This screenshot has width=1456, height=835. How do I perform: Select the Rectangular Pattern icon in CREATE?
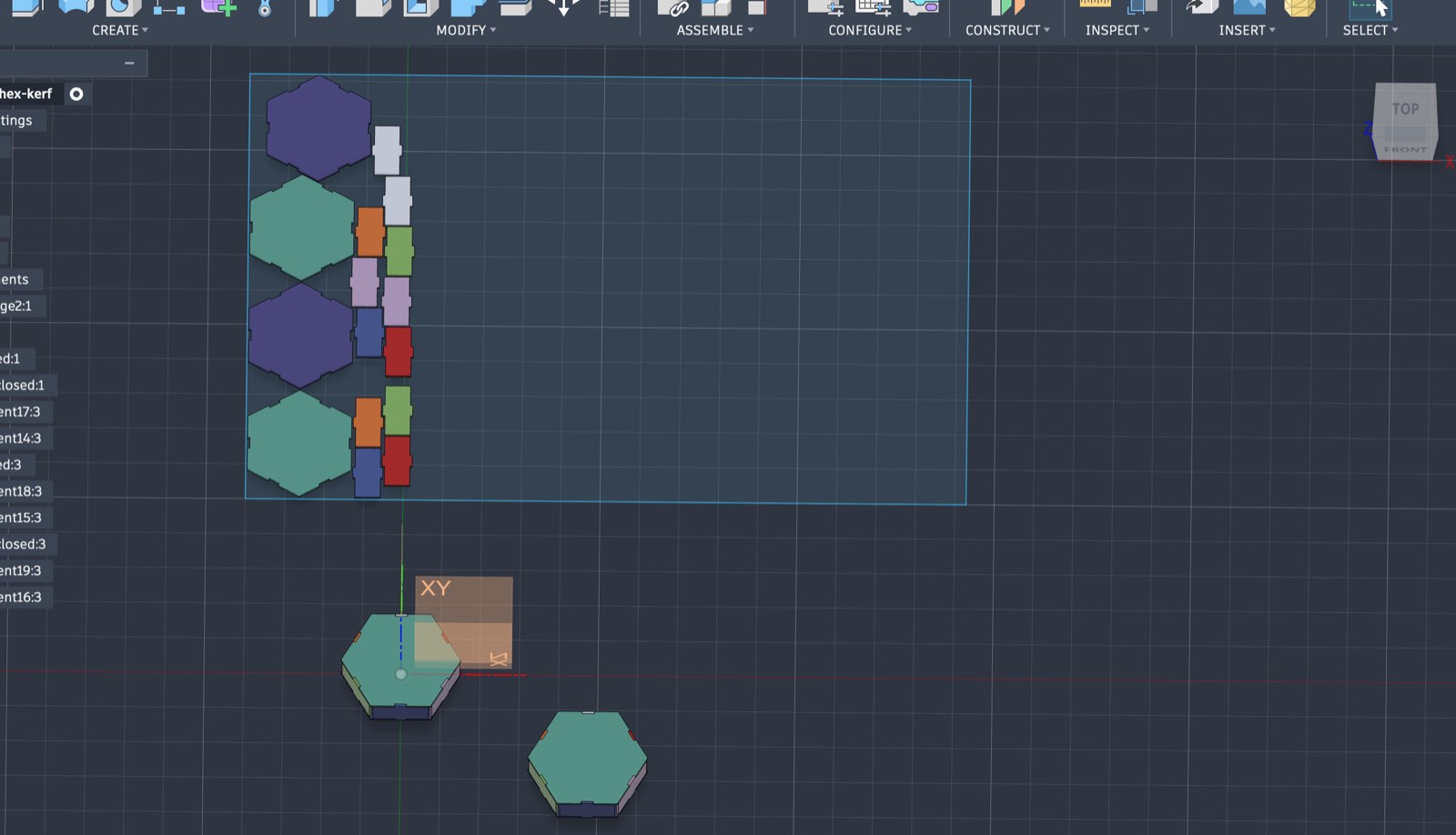168,7
